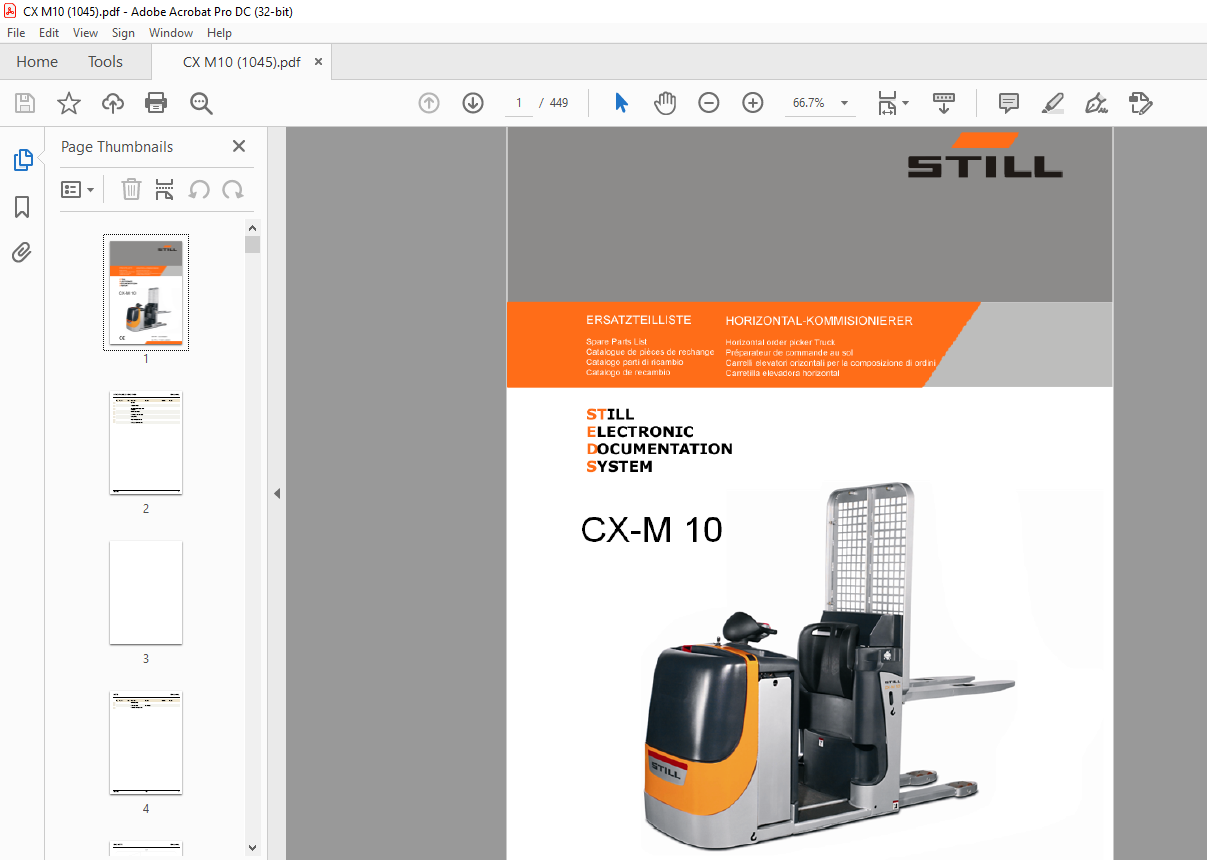
Task: Activate the Hand pan tool
Action: click(665, 103)
